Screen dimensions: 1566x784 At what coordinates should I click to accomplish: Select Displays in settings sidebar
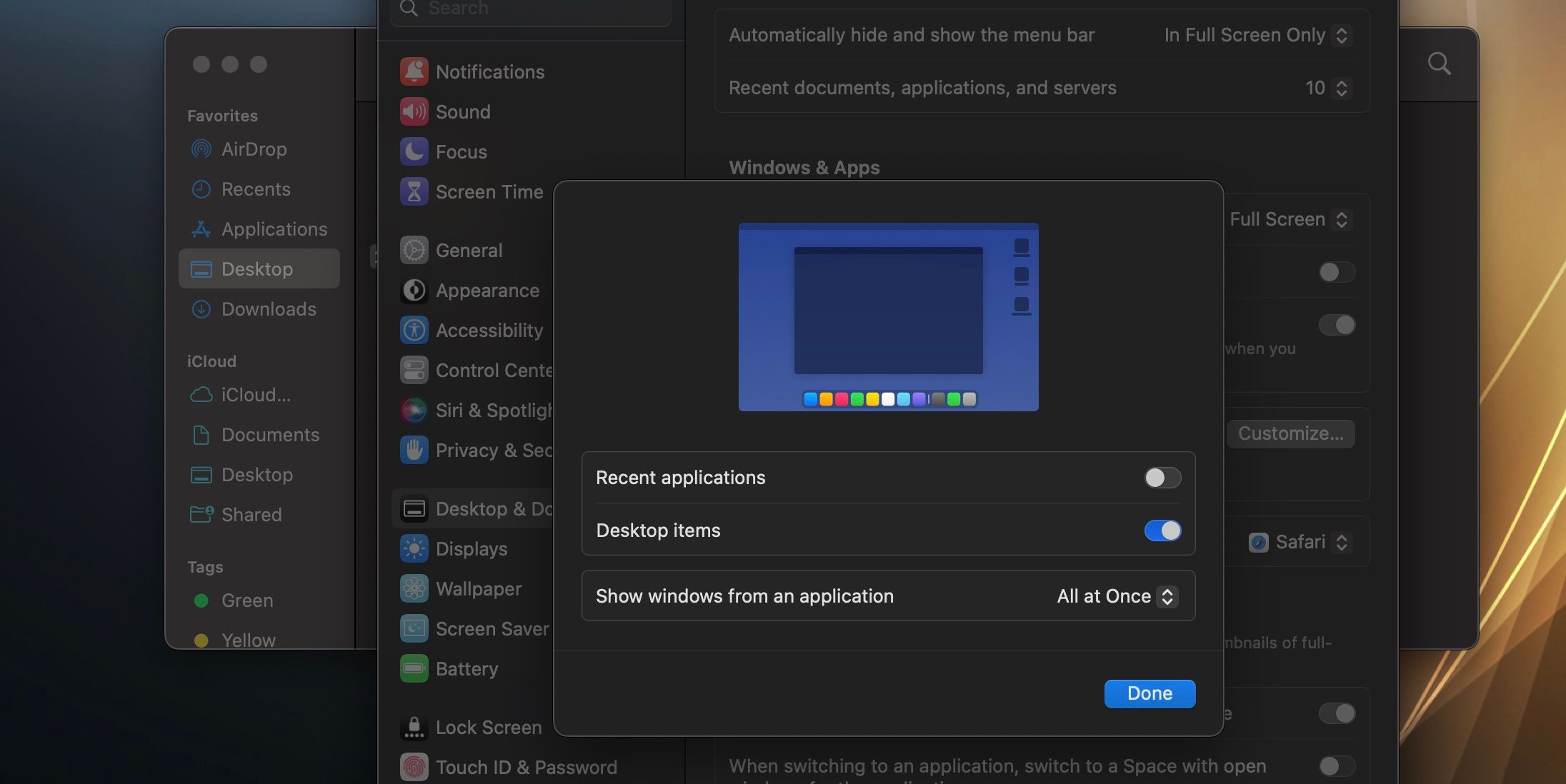tap(471, 548)
